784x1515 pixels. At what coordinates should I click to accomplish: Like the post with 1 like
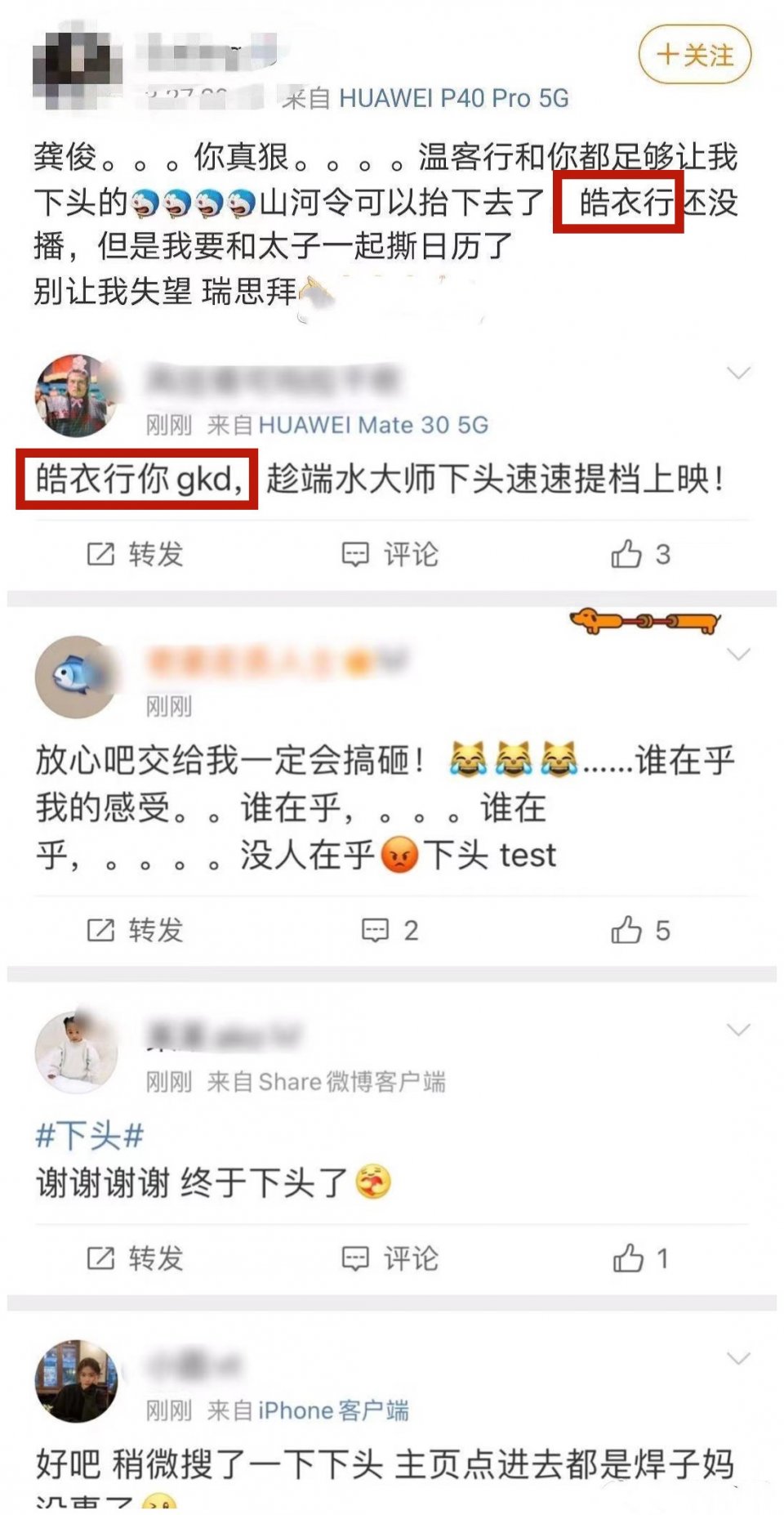point(641,1258)
